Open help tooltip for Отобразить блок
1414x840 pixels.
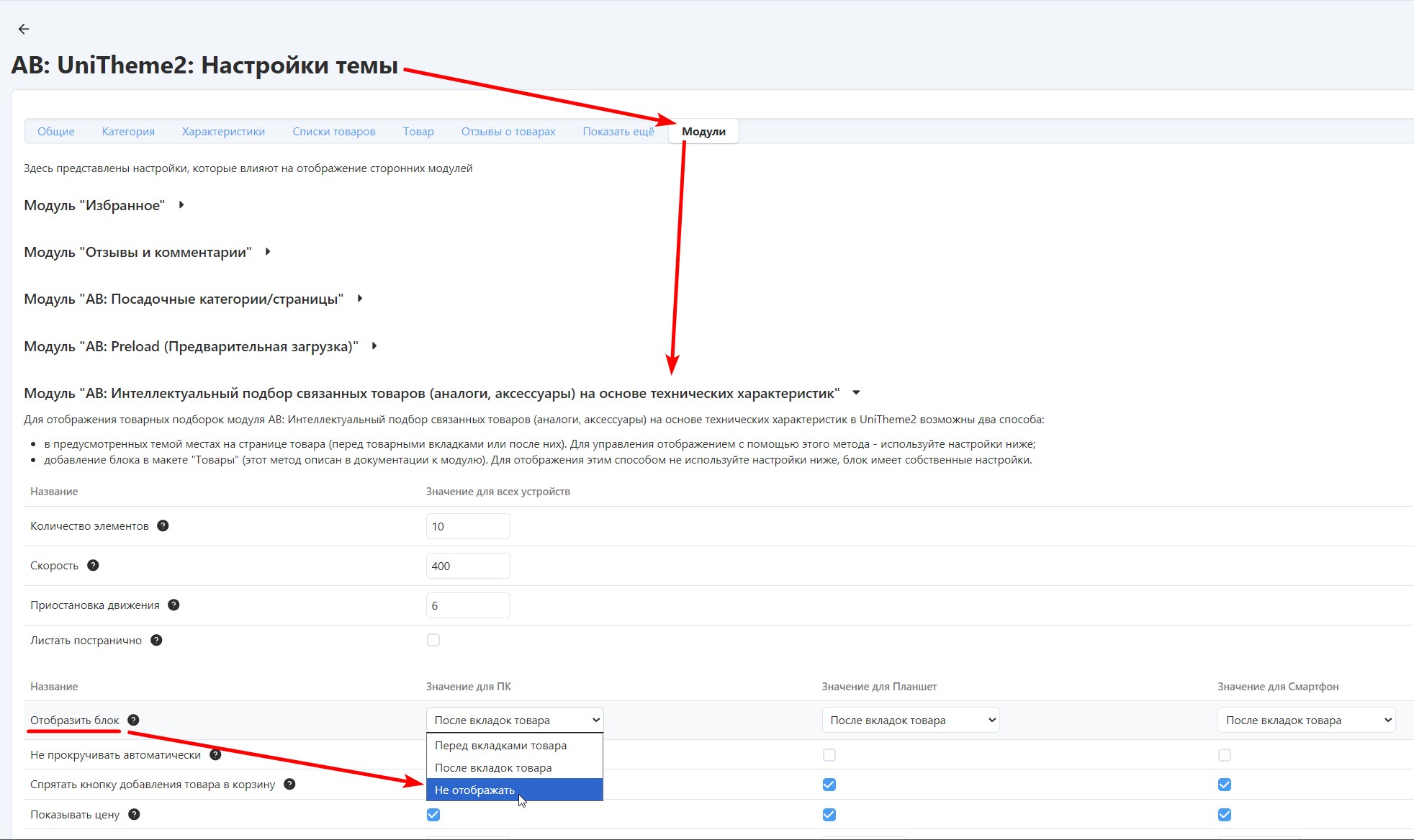click(x=133, y=720)
